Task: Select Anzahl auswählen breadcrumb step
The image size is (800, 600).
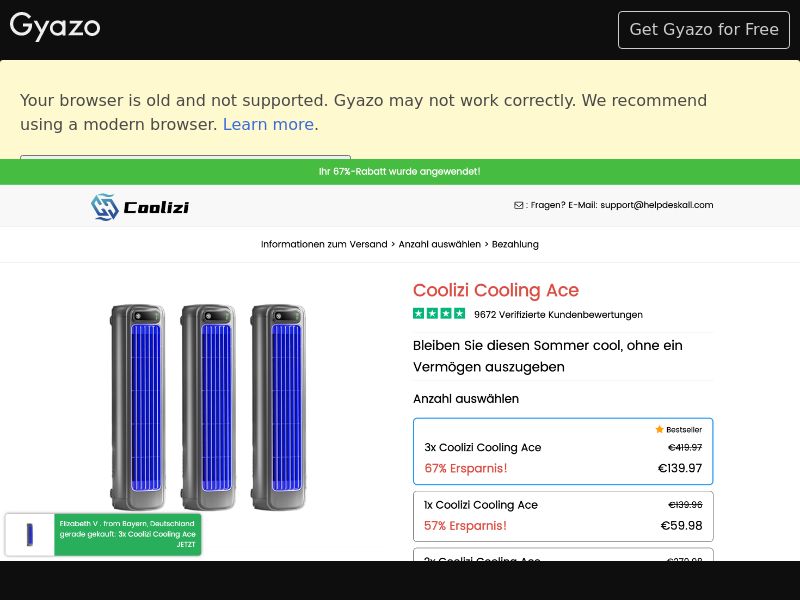Action: click(x=439, y=244)
